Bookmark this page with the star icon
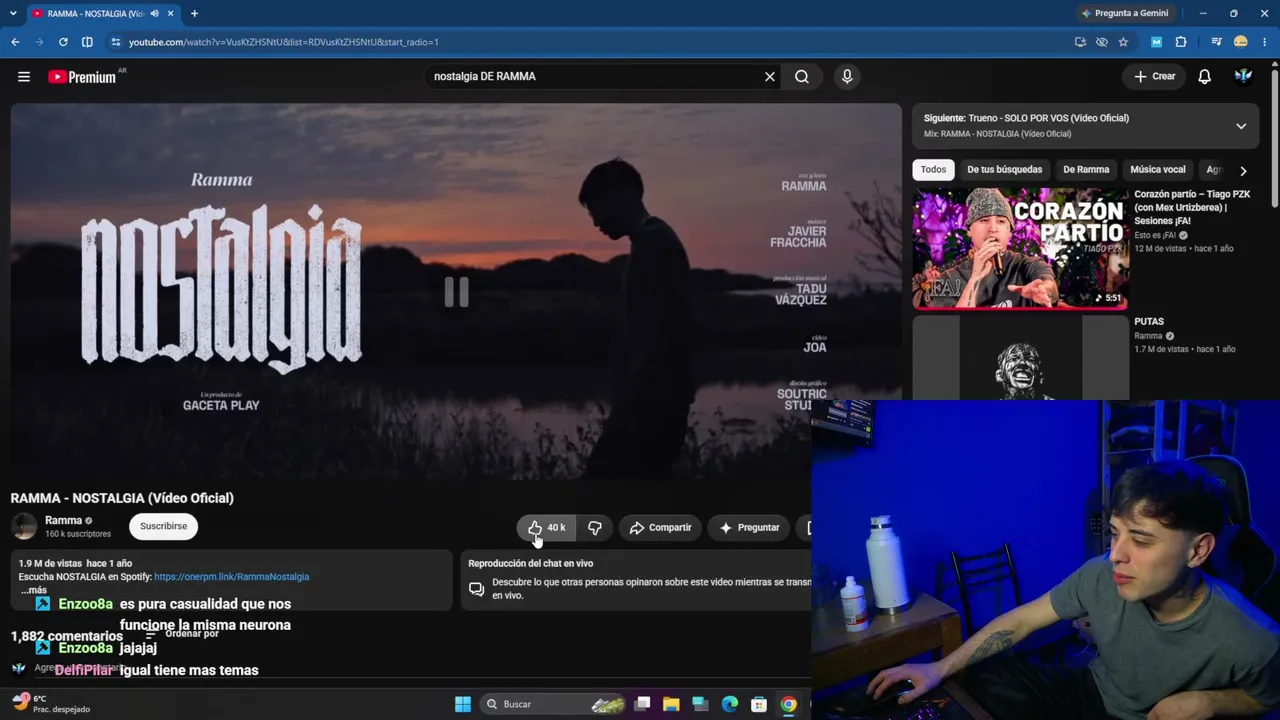Screen dimensions: 1280x720 coord(1123,42)
